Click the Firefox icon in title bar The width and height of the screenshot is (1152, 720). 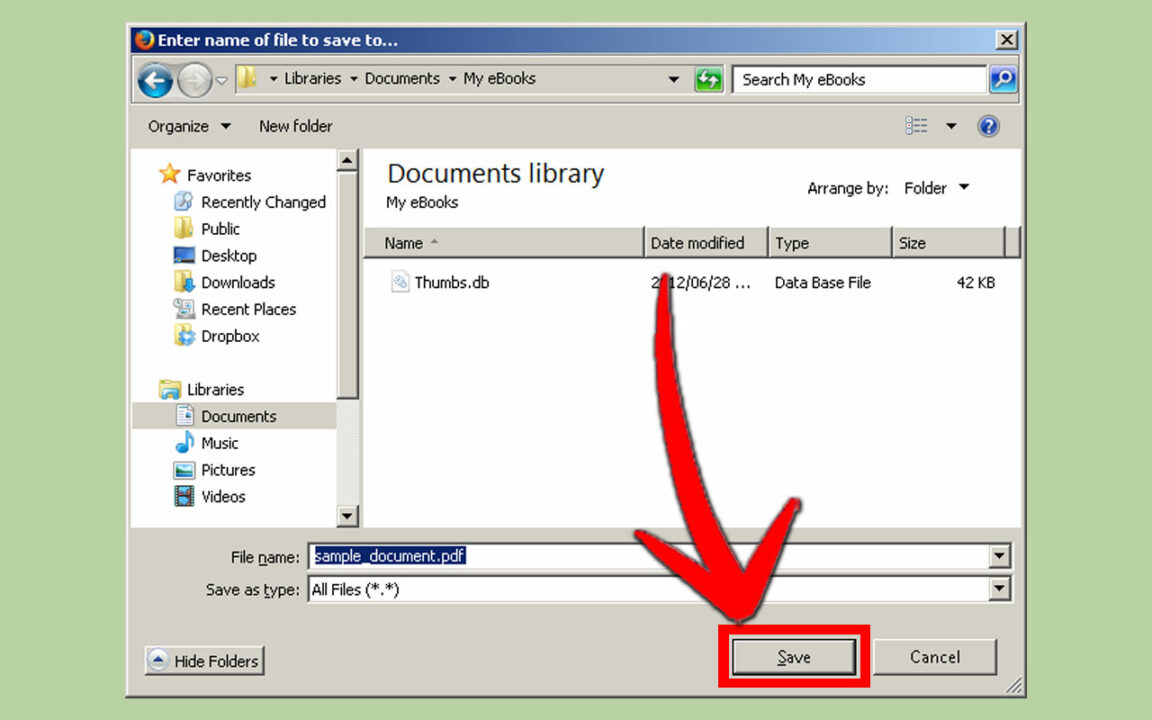[145, 39]
